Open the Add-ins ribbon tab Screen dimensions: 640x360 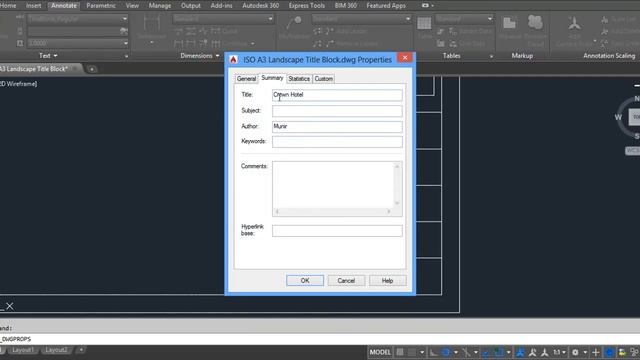coord(221,6)
